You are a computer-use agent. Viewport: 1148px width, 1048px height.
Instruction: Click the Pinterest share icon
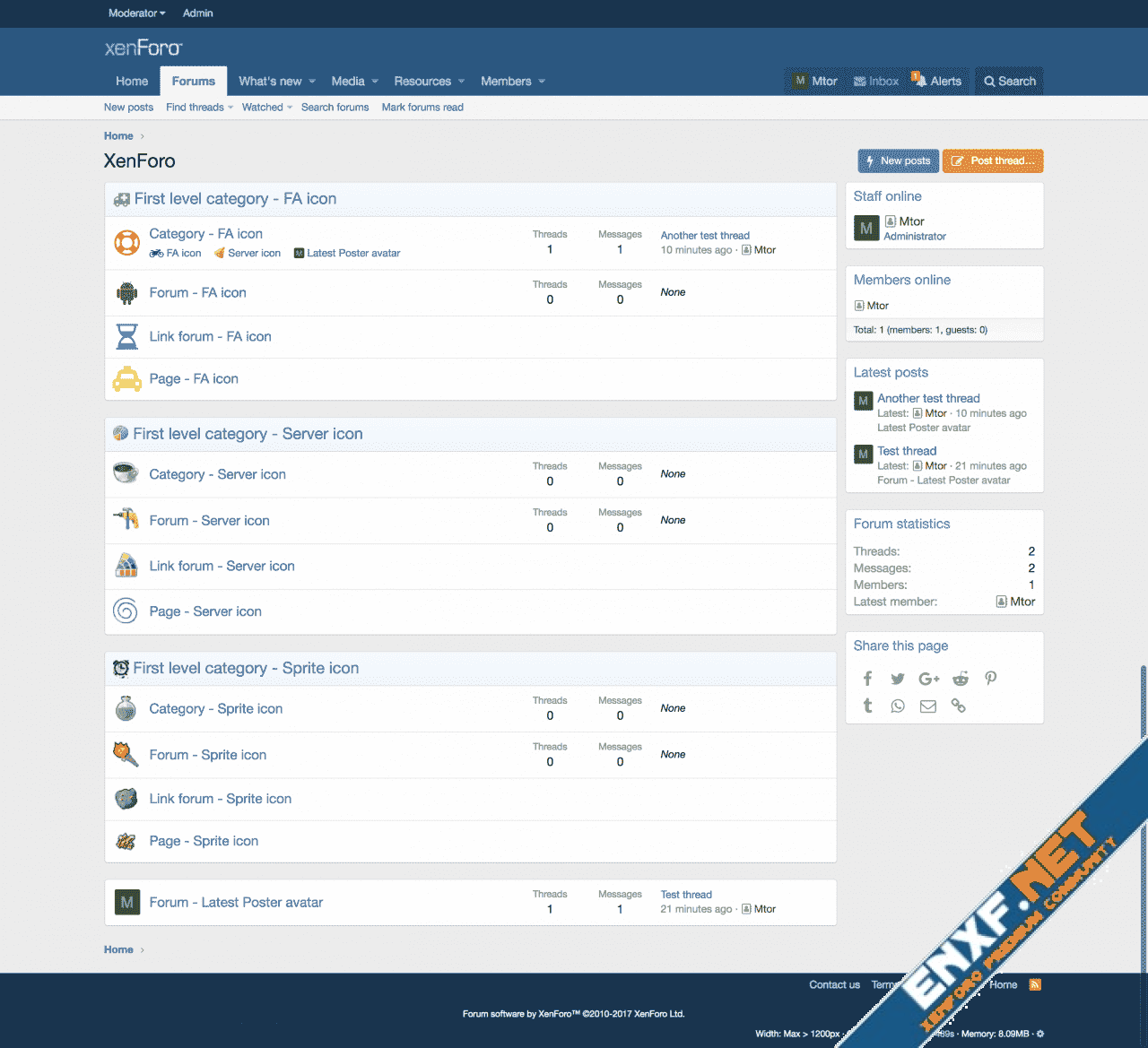[991, 679]
